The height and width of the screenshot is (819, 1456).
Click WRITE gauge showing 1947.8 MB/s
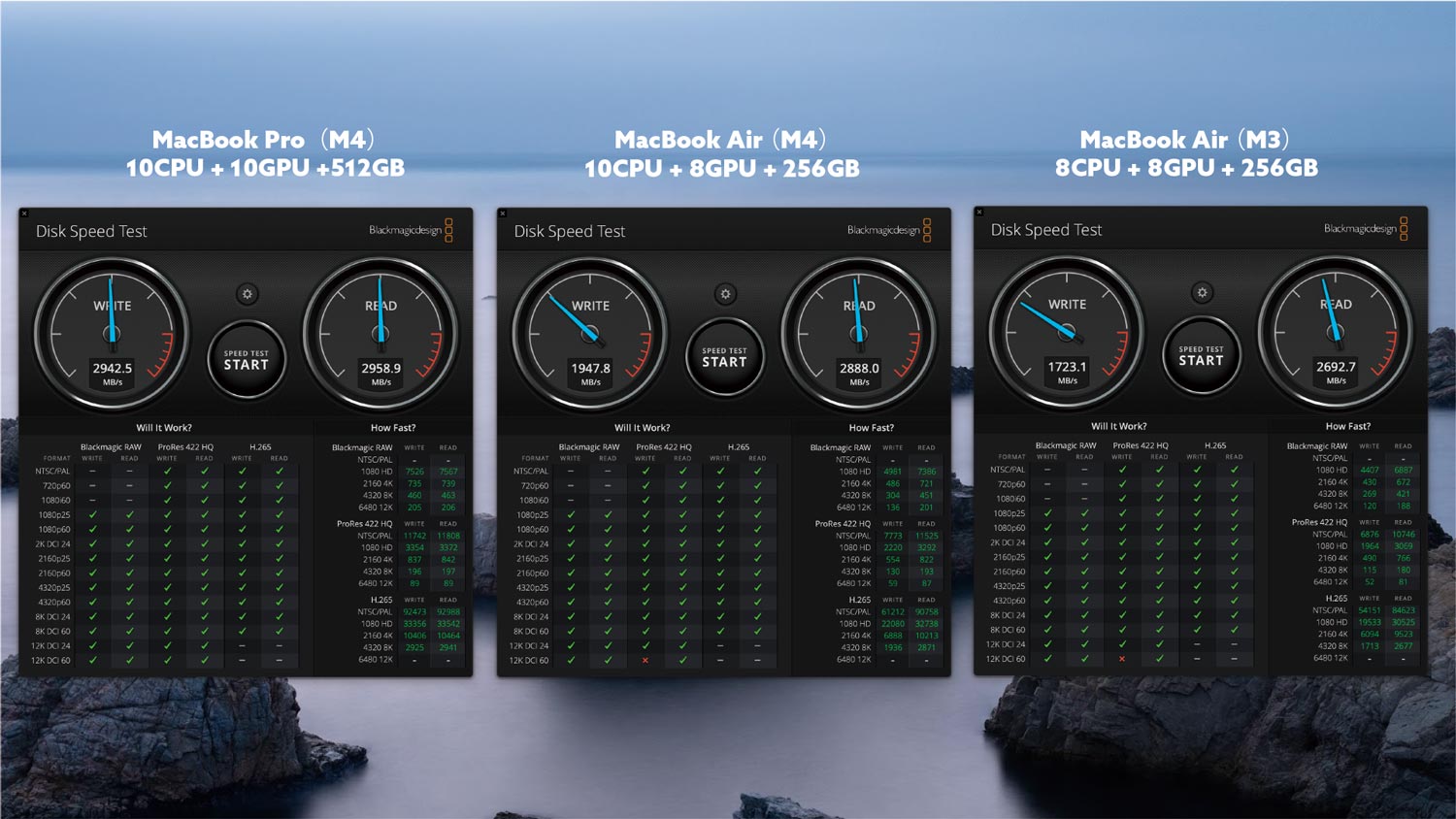coord(590,335)
